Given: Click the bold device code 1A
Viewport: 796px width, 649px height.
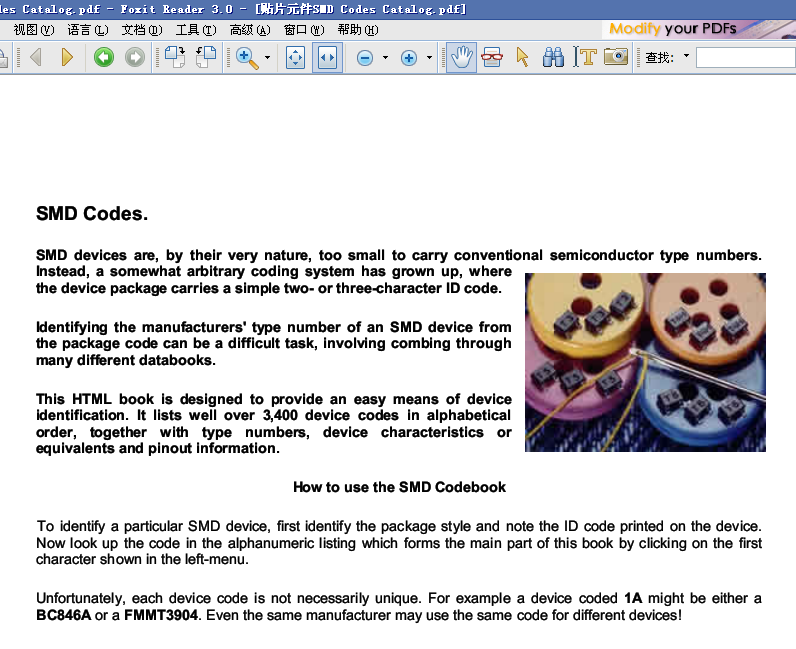Looking at the screenshot, I should coord(633,598).
